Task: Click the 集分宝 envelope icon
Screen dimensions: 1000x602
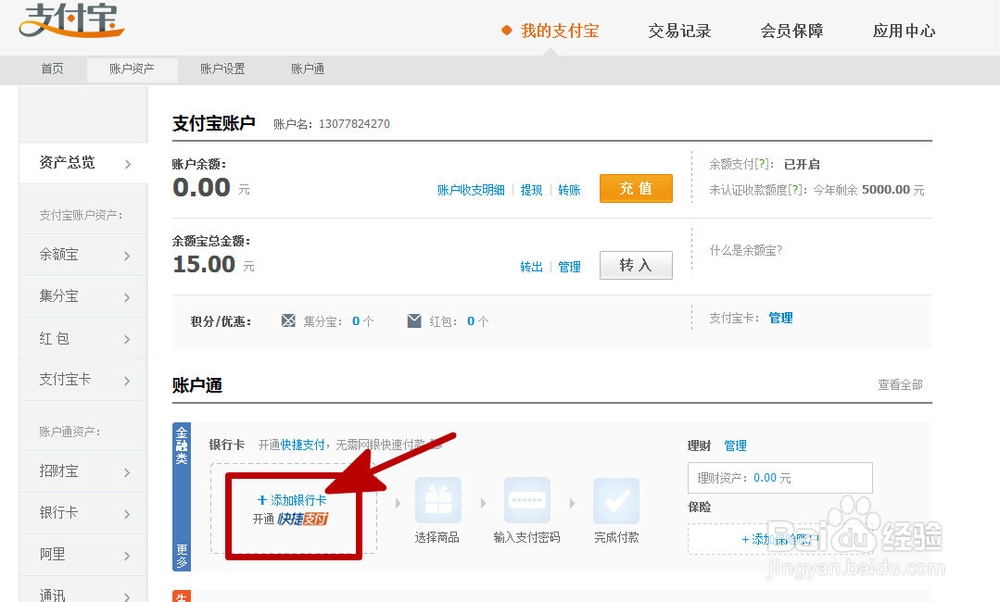Action: 289,321
